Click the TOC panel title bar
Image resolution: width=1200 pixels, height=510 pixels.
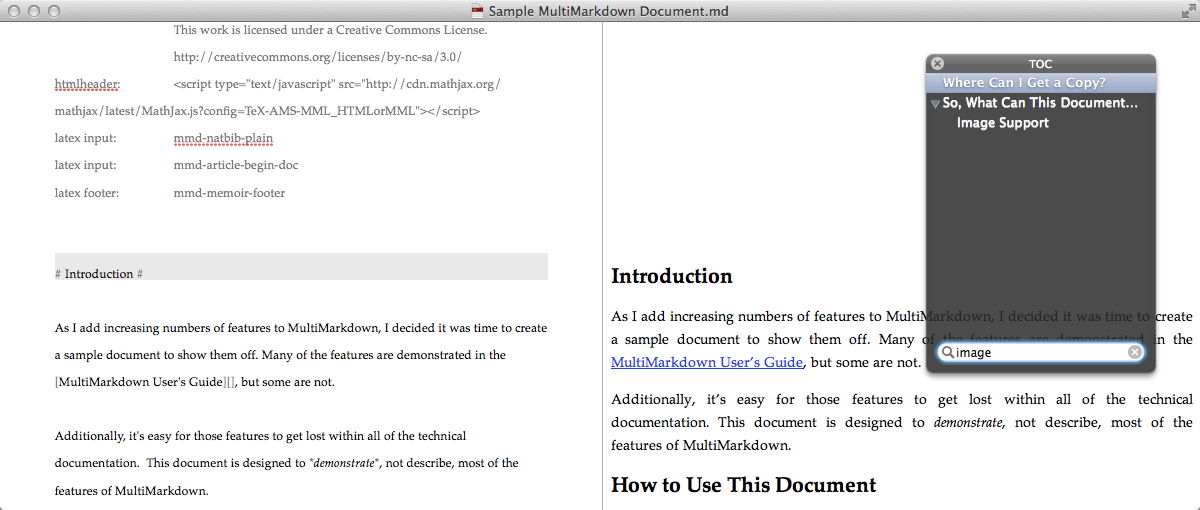(x=1041, y=63)
